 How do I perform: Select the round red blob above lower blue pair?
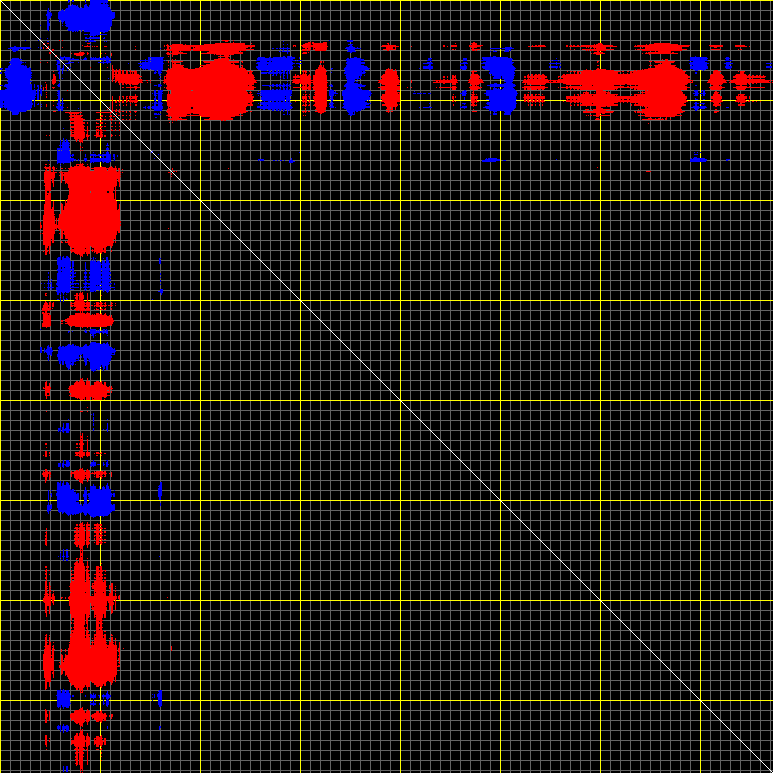click(x=88, y=389)
